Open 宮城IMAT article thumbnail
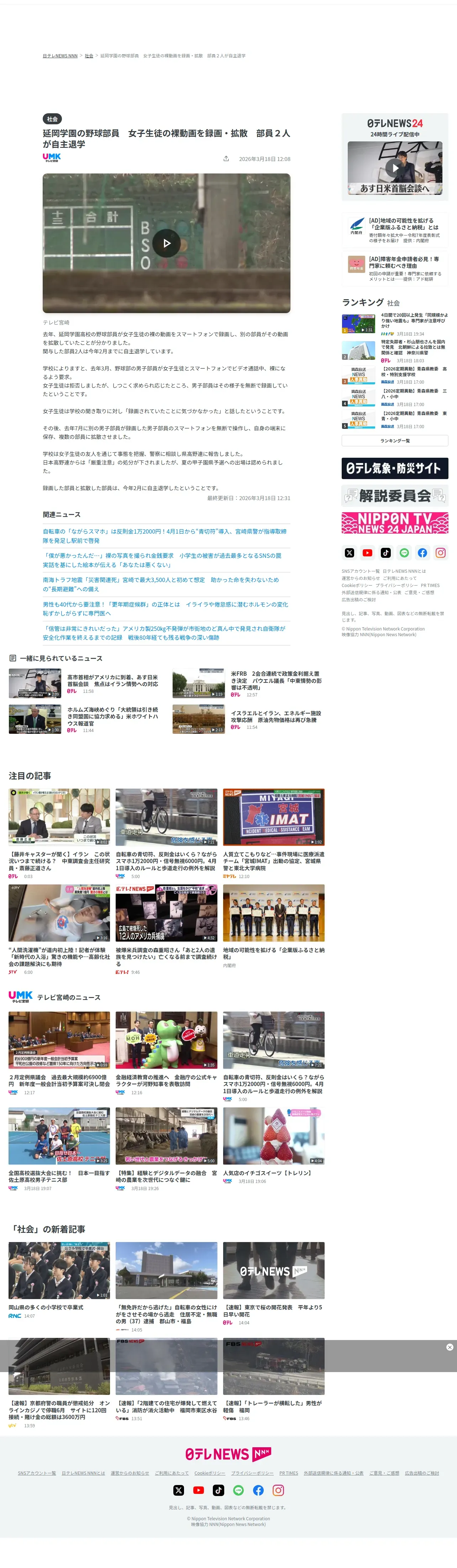The height and width of the screenshot is (1568, 457). pos(274,817)
